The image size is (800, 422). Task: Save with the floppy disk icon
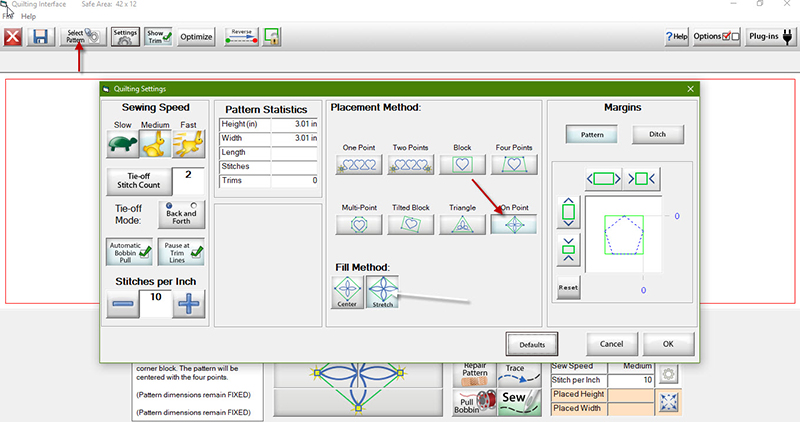pos(40,37)
